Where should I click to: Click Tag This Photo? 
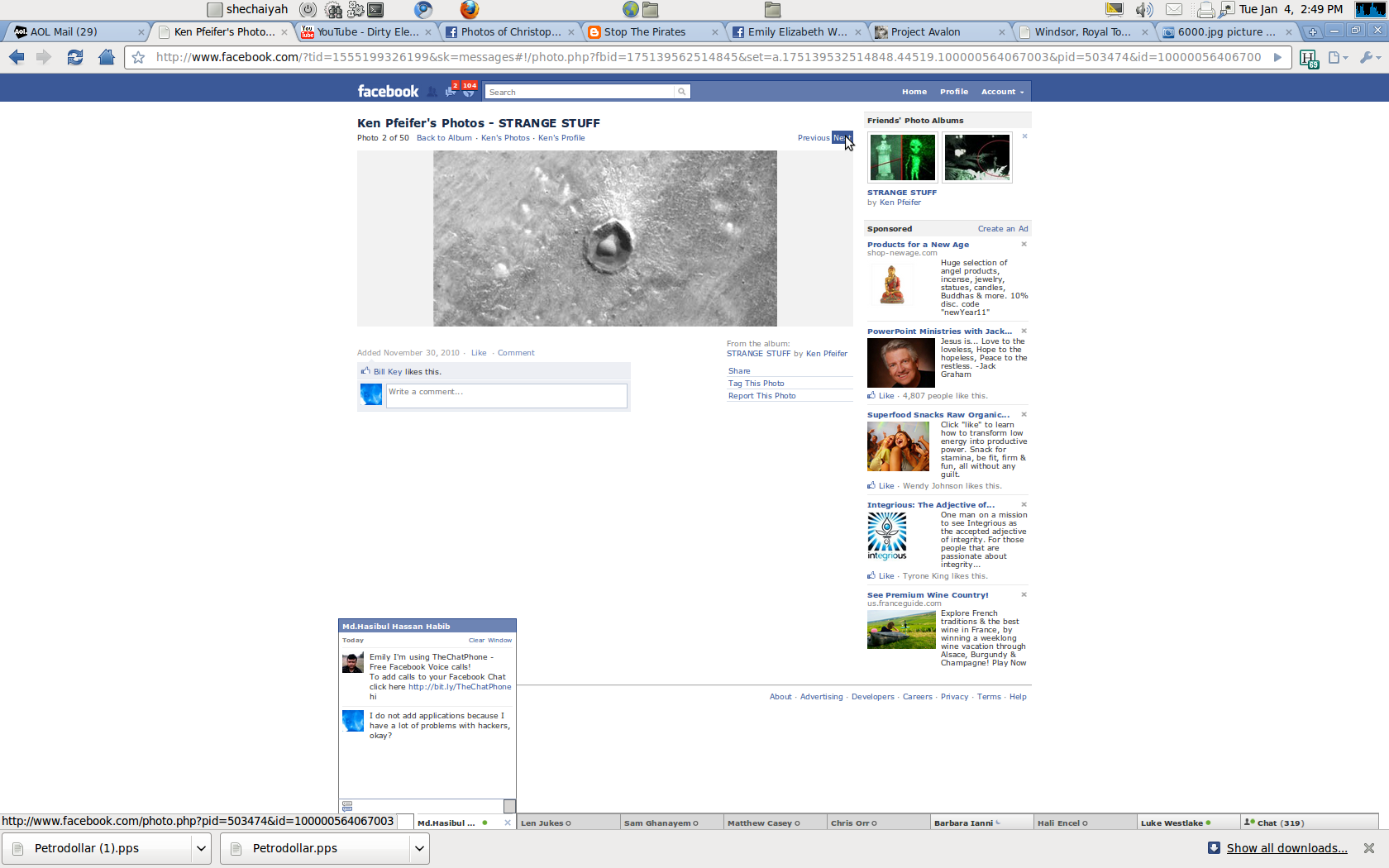[756, 384]
